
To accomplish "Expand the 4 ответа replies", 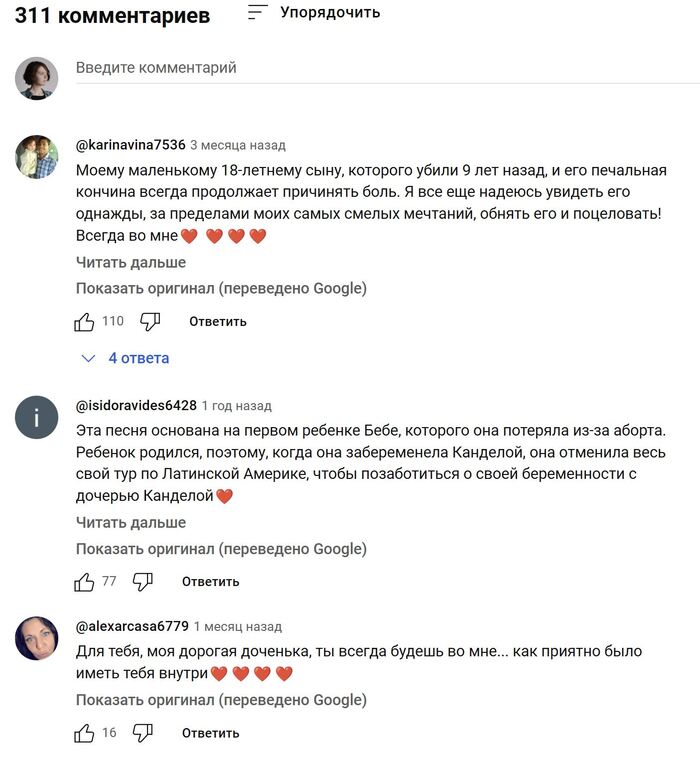I will [x=126, y=358].
